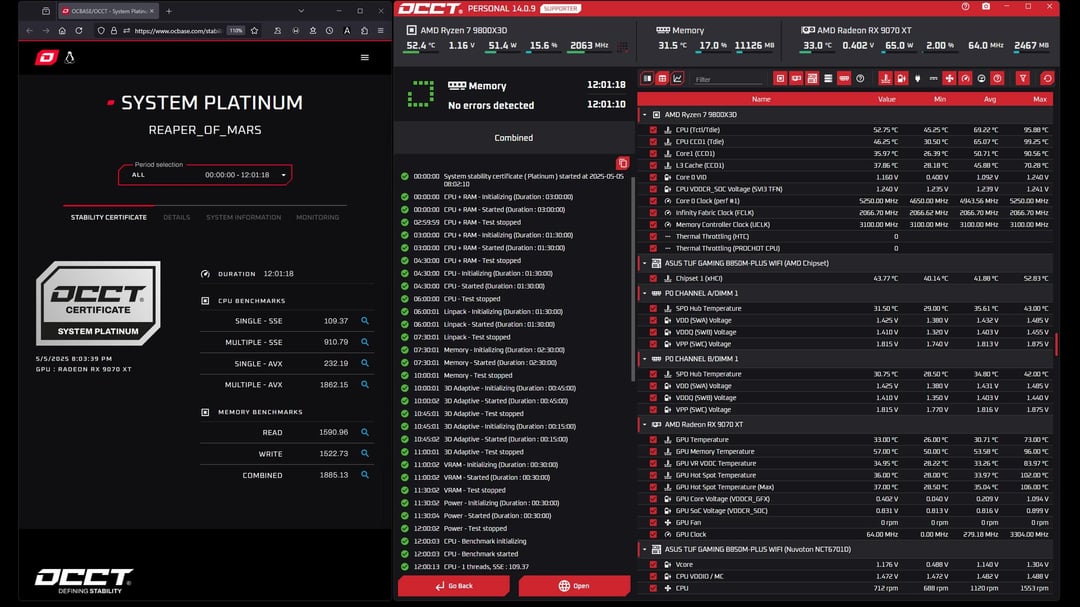
Task: Toggle the fan sensor type filter
Action: (949, 79)
